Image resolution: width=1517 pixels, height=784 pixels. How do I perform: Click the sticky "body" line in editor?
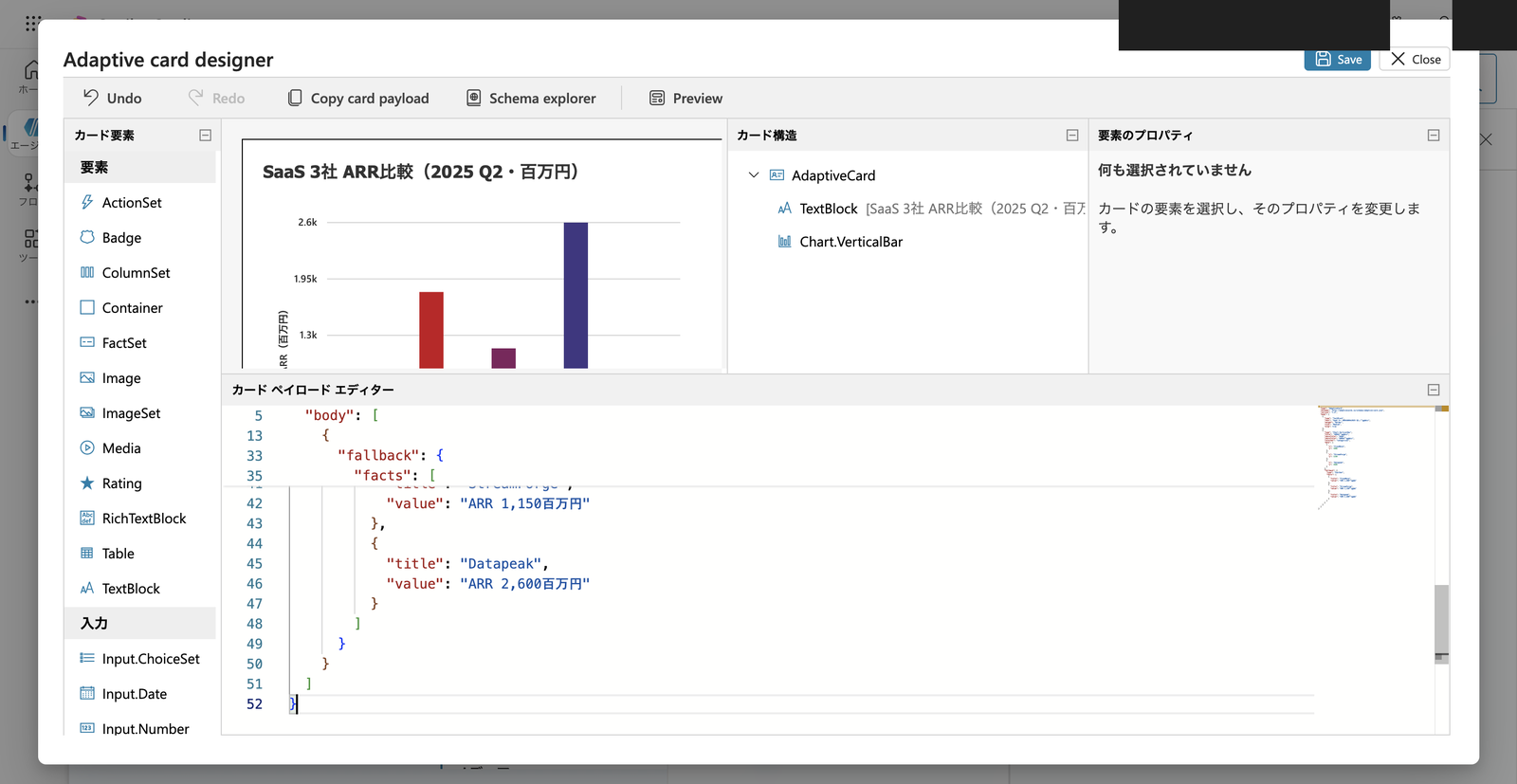[341, 415]
